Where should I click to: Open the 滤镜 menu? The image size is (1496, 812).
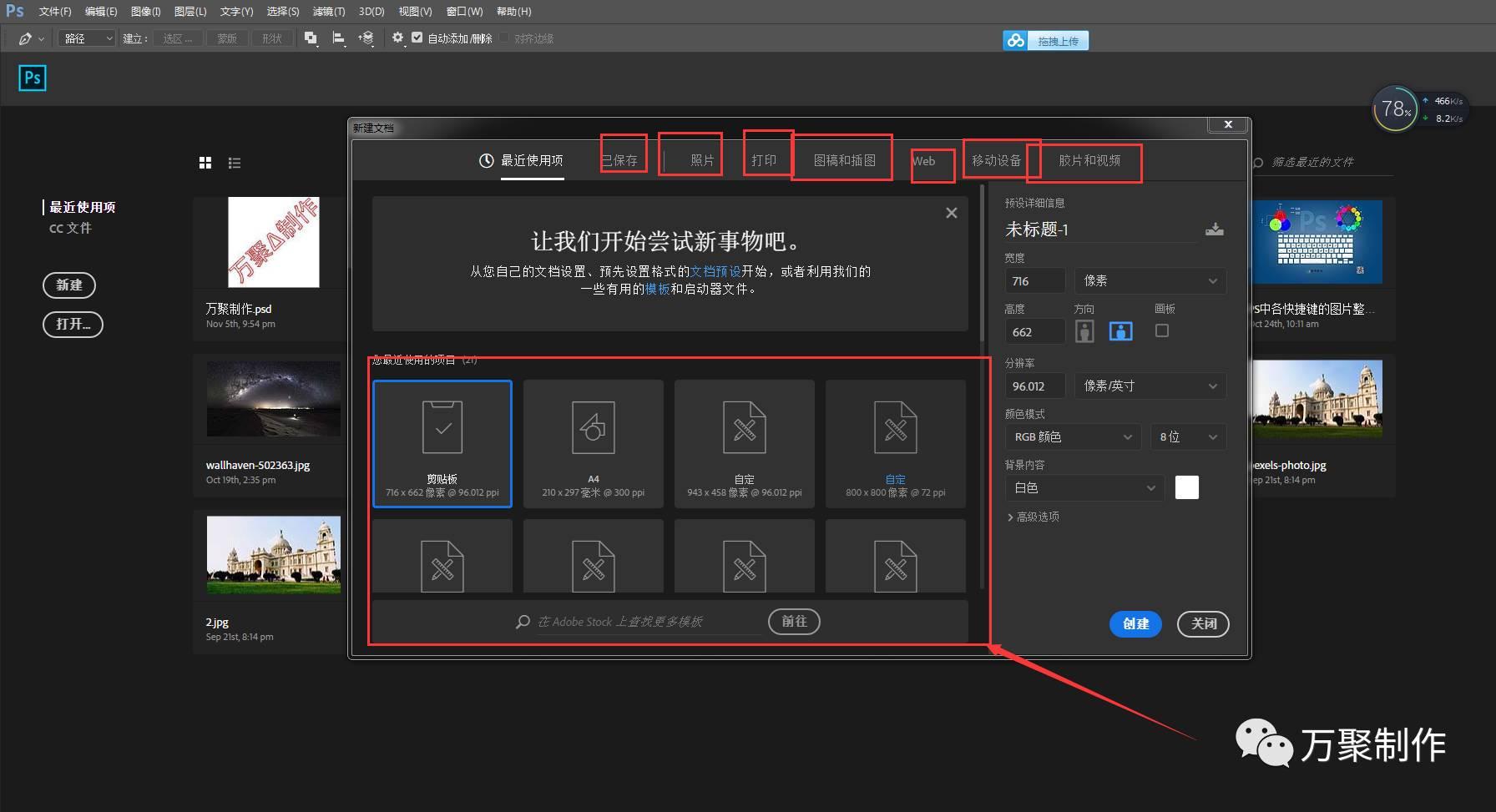pos(327,11)
